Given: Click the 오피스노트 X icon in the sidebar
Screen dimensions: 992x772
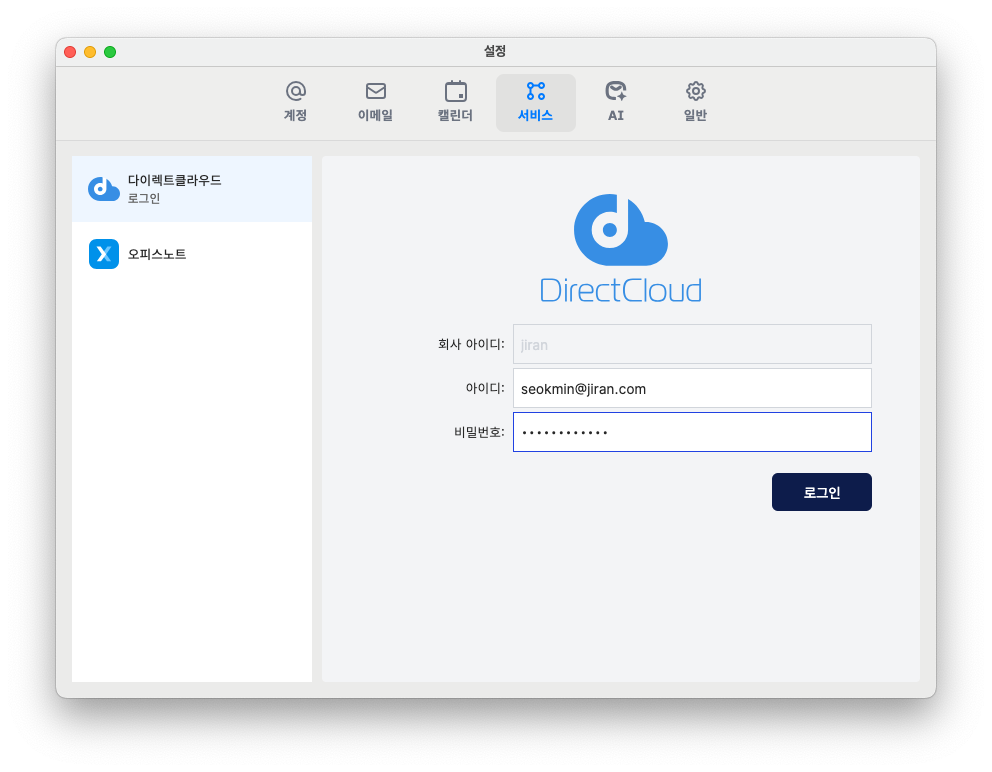Looking at the screenshot, I should click(x=104, y=254).
